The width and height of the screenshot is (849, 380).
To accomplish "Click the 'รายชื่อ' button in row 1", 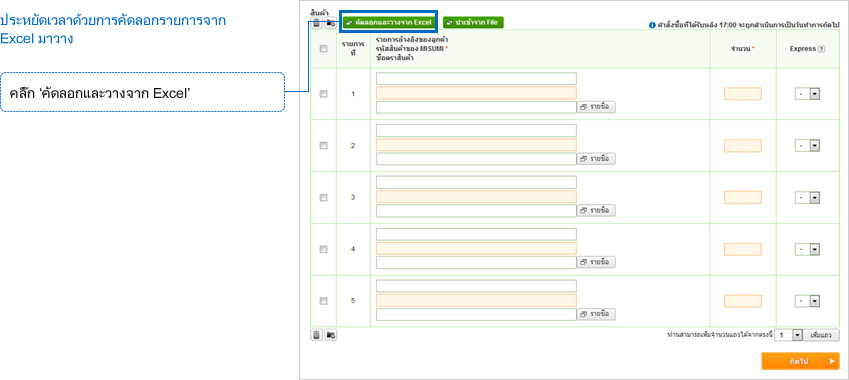I will click(x=596, y=107).
